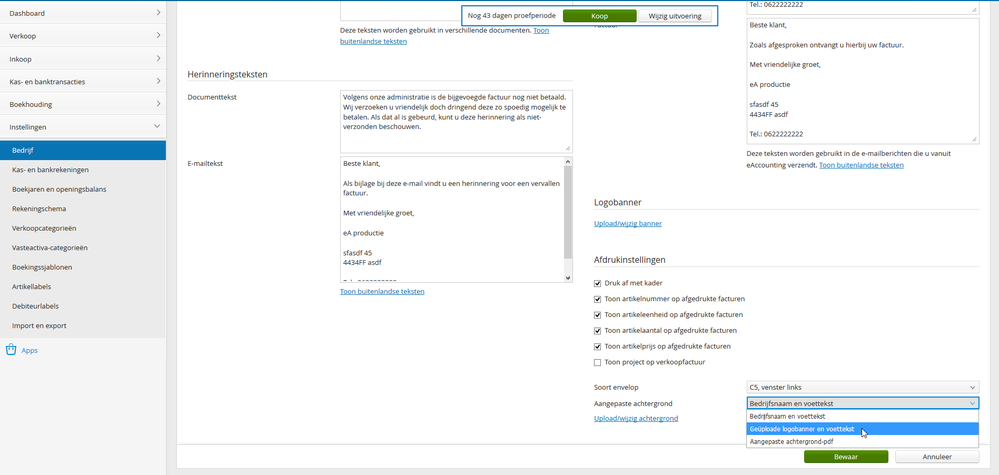Toggle Toon artikelprijs op afgedrukte facturen
999x475 pixels.
pyautogui.click(x=598, y=346)
